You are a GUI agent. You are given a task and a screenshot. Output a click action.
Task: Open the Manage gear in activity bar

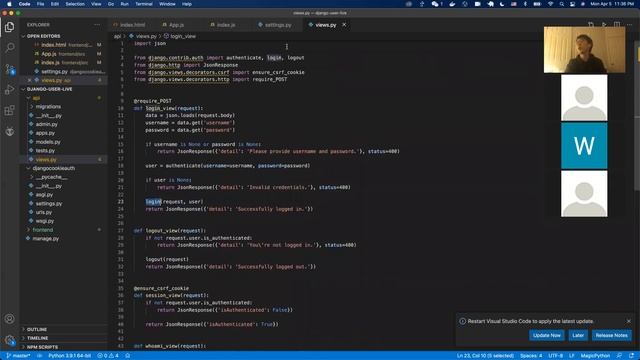pos(9,340)
